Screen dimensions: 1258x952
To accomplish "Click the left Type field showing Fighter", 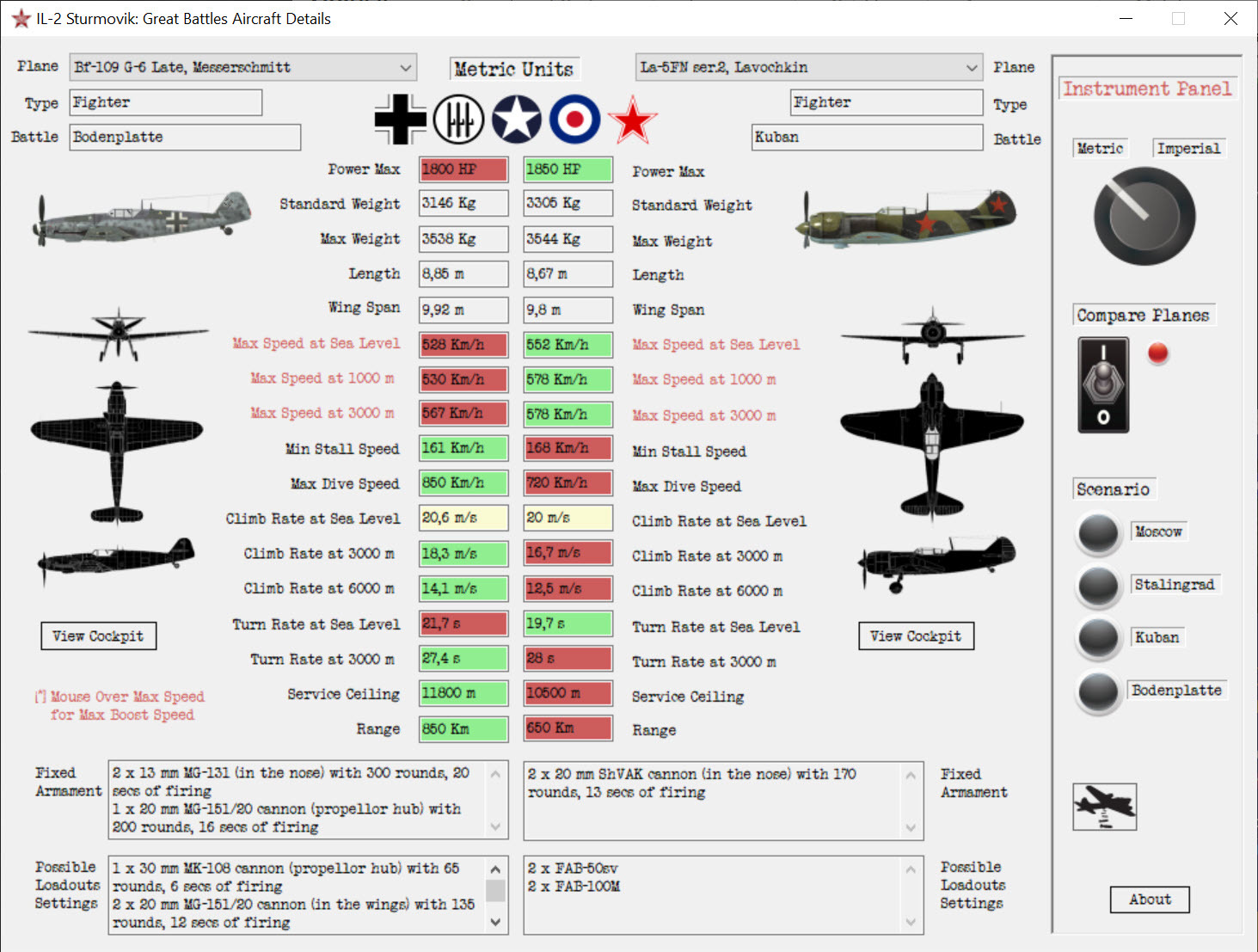I will [166, 102].
